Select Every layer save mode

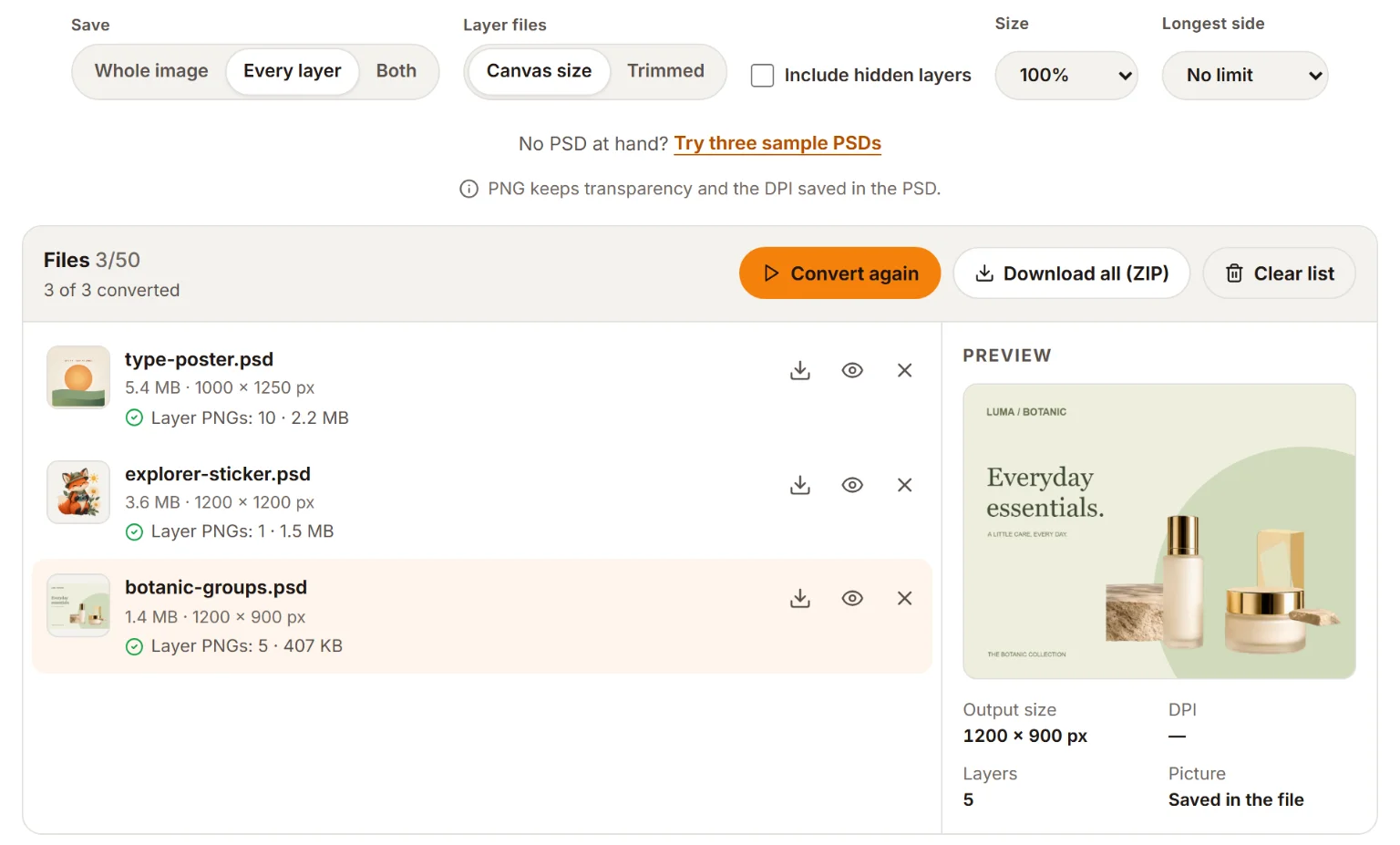coord(293,71)
